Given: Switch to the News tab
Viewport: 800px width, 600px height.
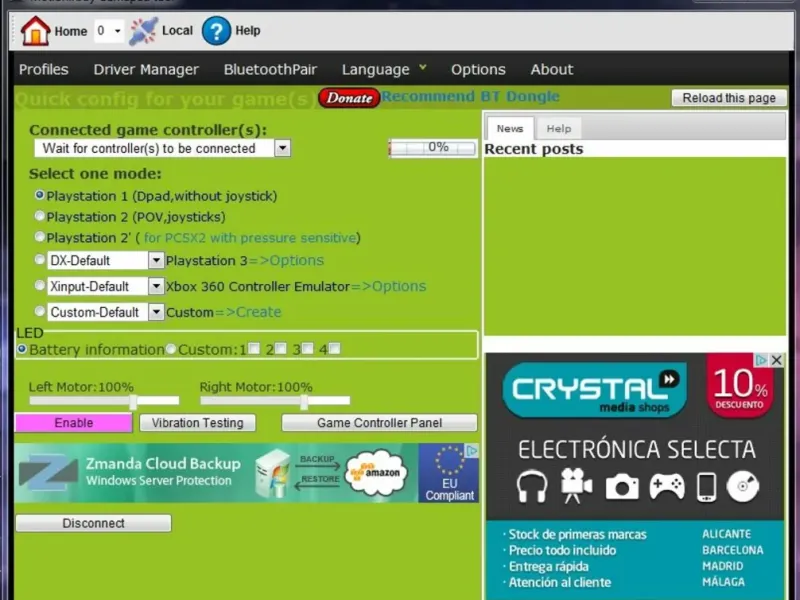Looking at the screenshot, I should click(510, 129).
